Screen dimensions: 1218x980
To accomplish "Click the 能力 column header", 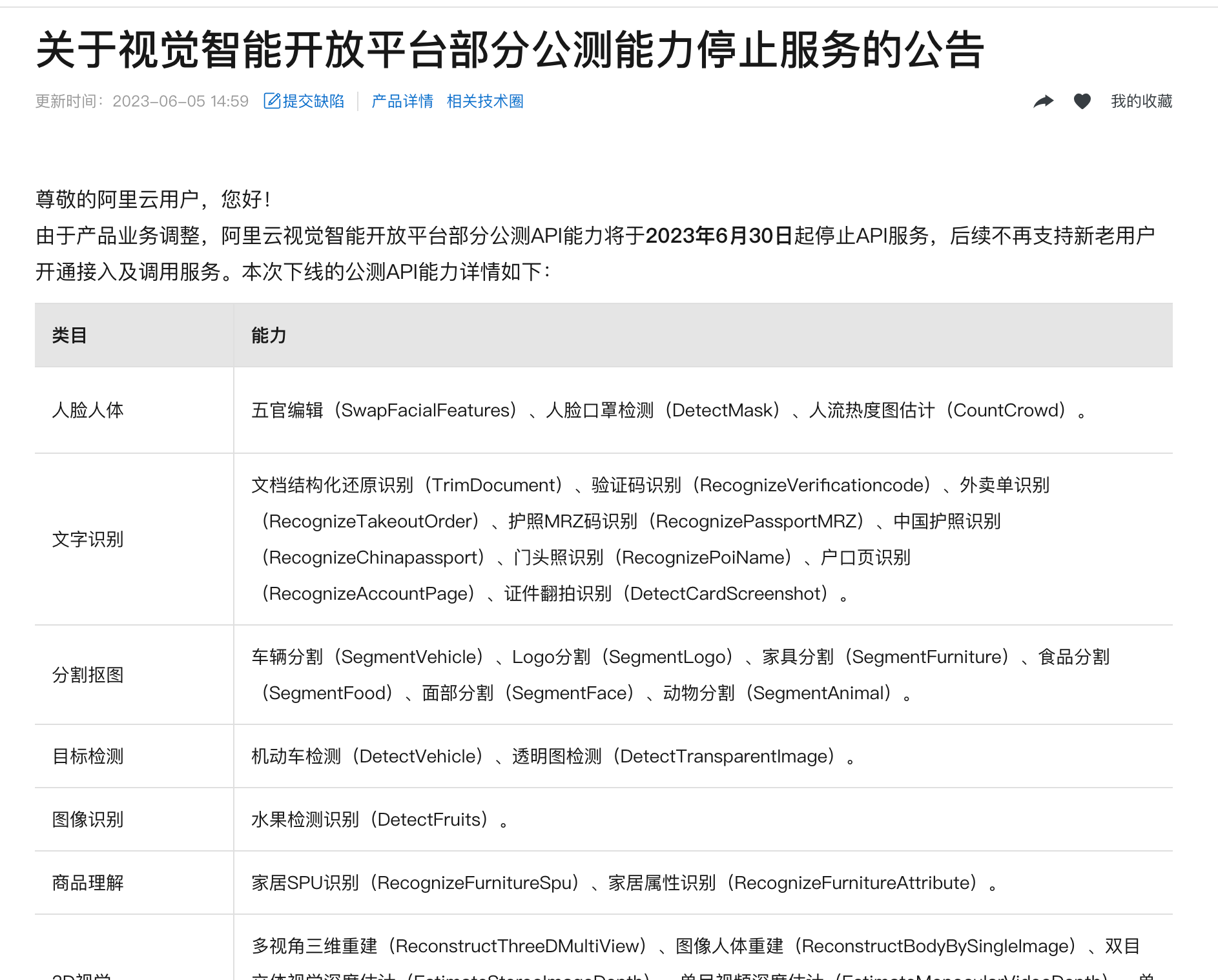I will [269, 335].
